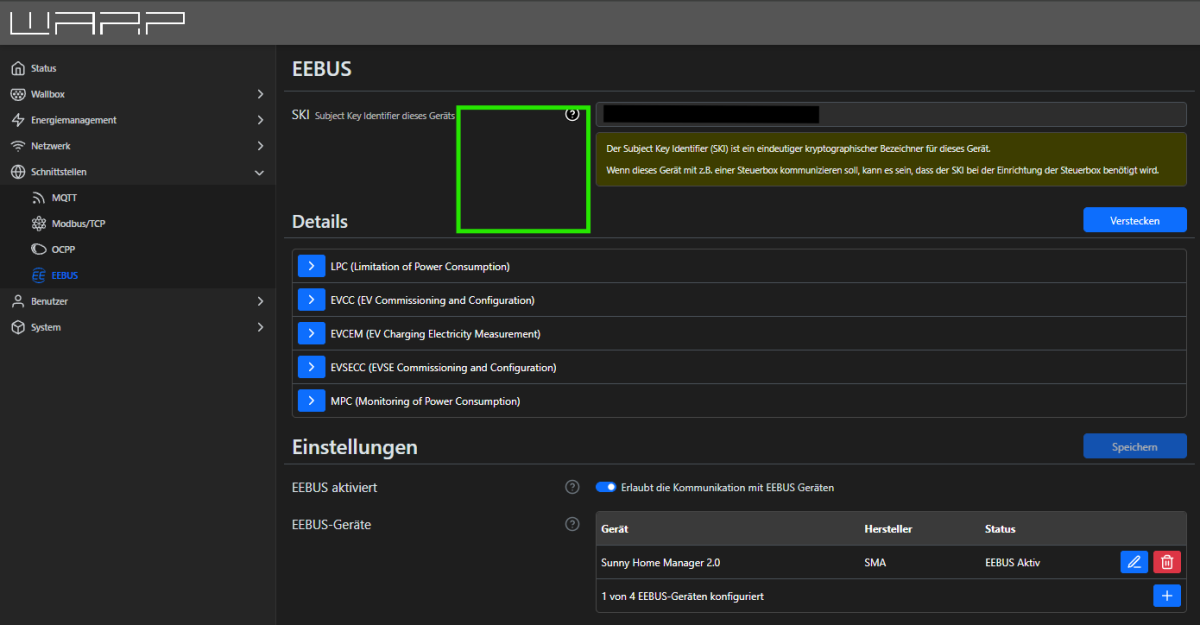Click '1 von 4 EEBUS-Geräten konfiguriert' text
Screen dimensions: 1200x625
point(683,596)
